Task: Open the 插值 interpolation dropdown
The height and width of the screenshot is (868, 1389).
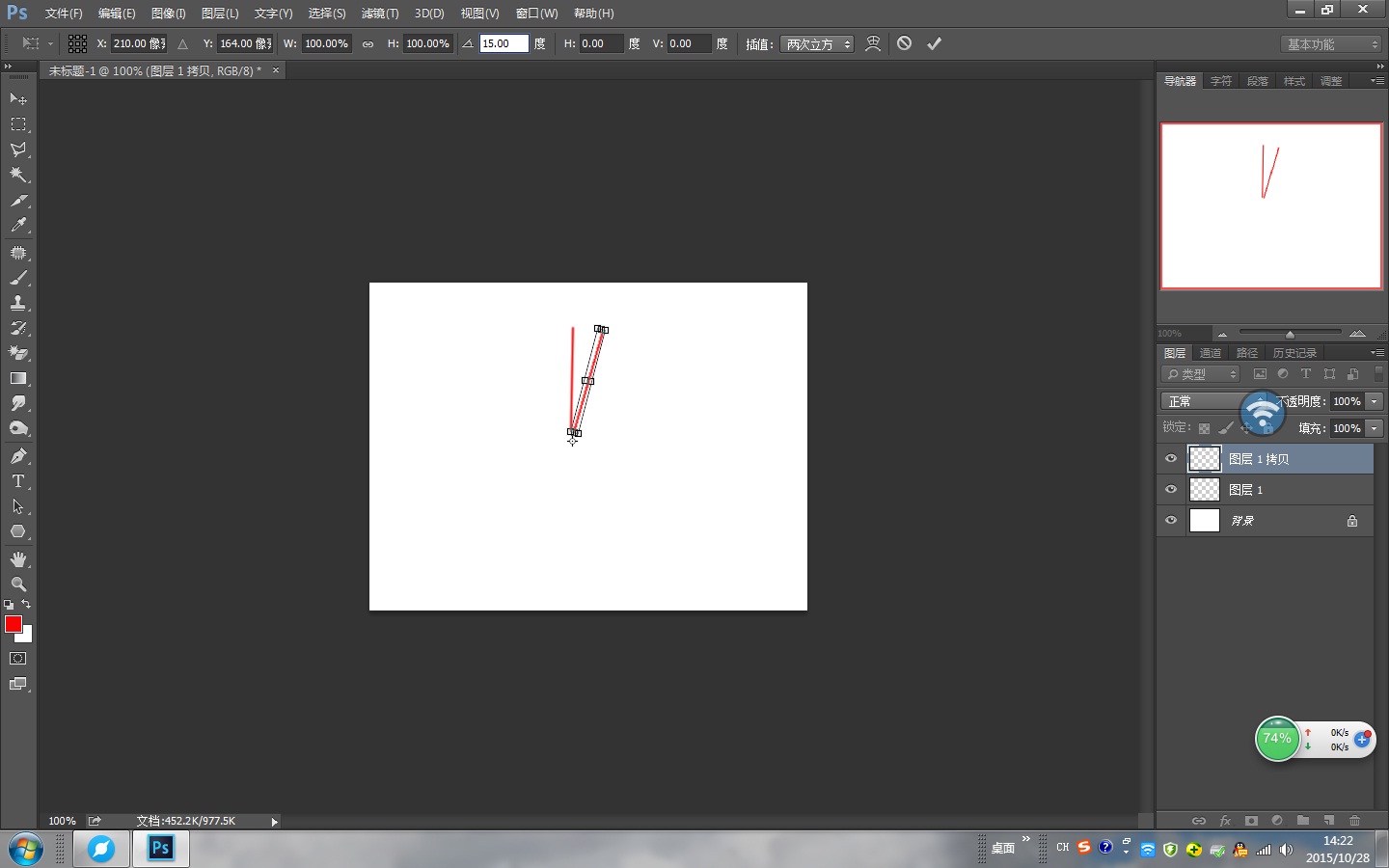Action: 818,44
